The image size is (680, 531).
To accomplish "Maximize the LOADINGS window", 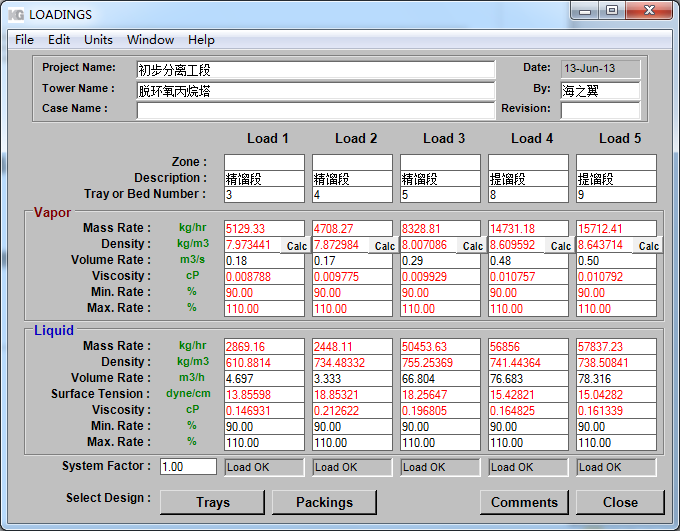I will pos(612,11).
